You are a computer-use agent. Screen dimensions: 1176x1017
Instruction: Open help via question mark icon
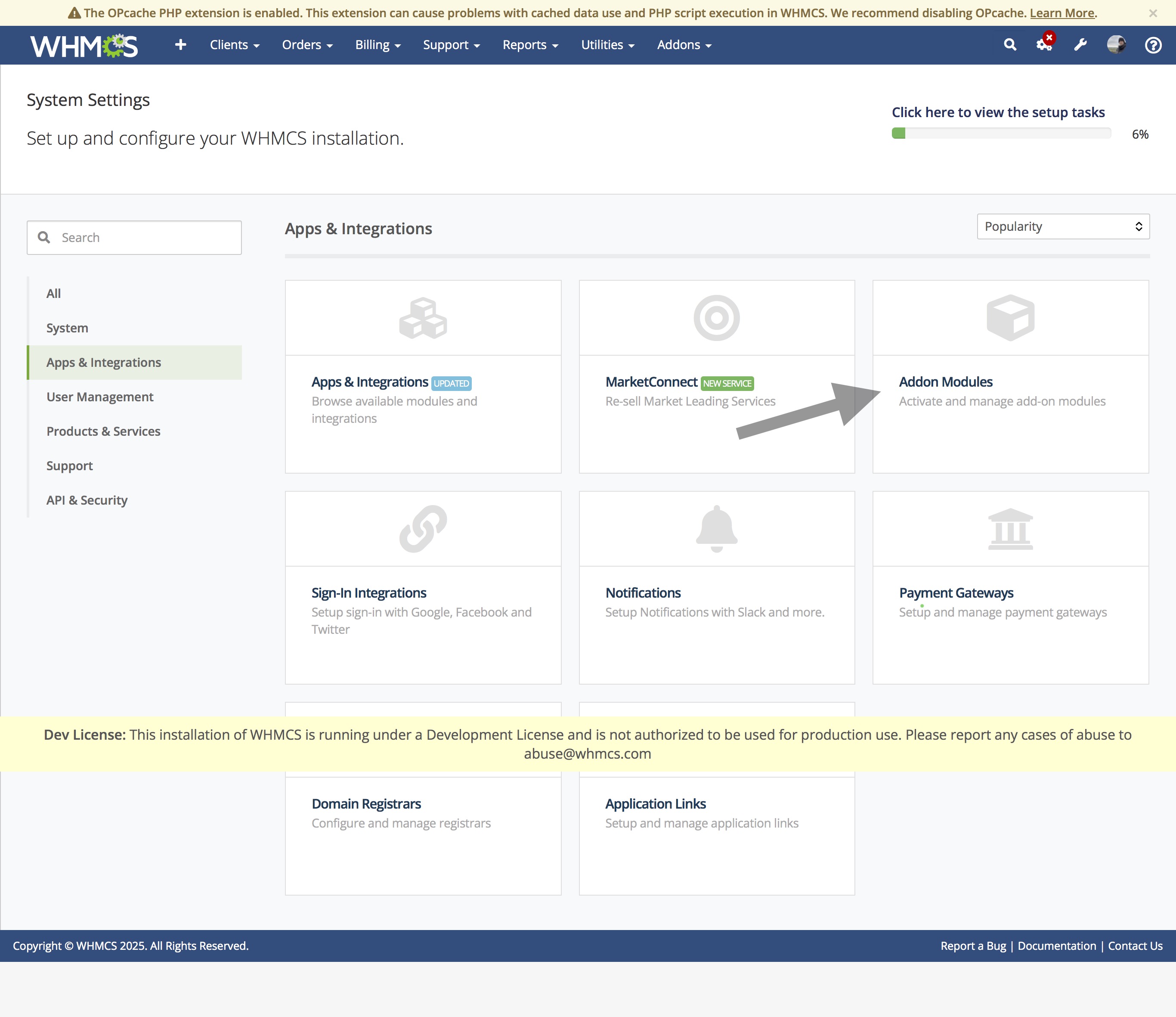[1153, 45]
